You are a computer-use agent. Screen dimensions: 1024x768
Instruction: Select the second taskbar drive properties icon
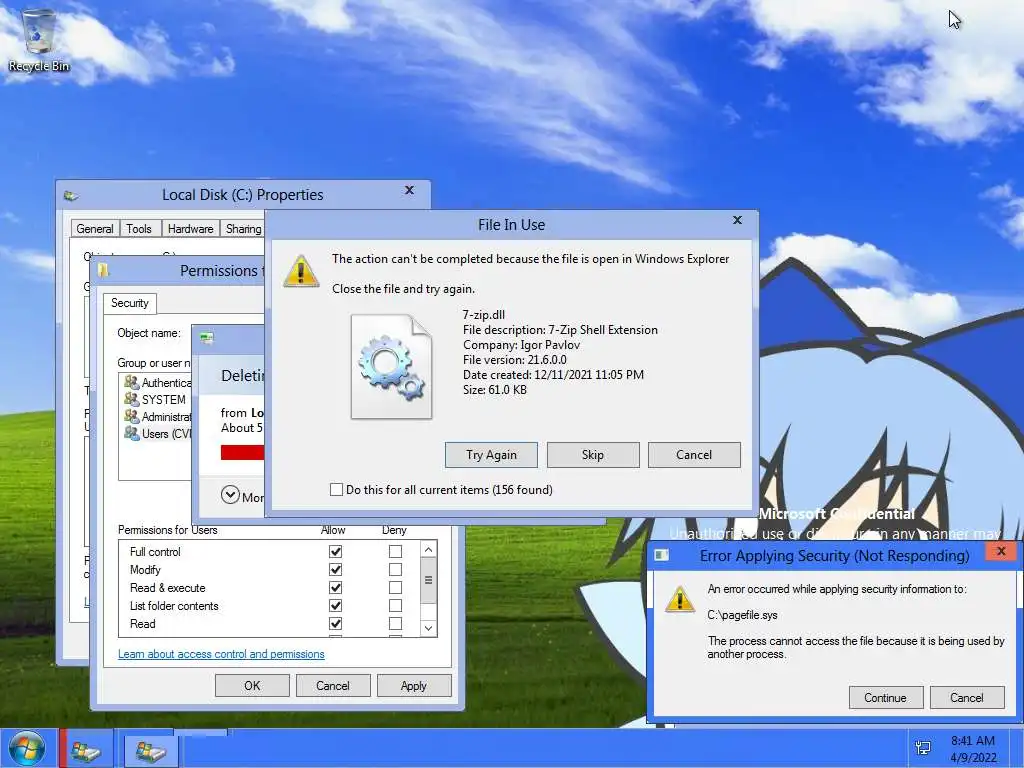tap(150, 750)
